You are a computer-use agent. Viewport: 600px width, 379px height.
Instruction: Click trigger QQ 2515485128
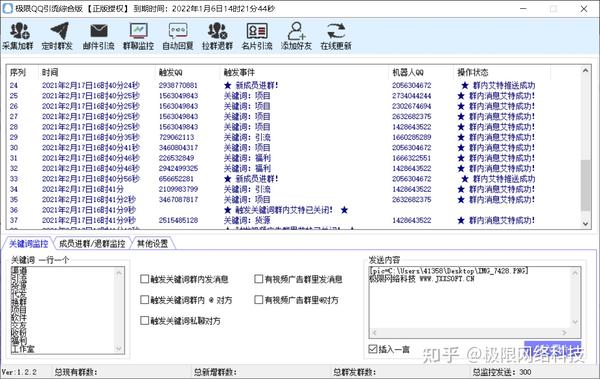point(178,220)
